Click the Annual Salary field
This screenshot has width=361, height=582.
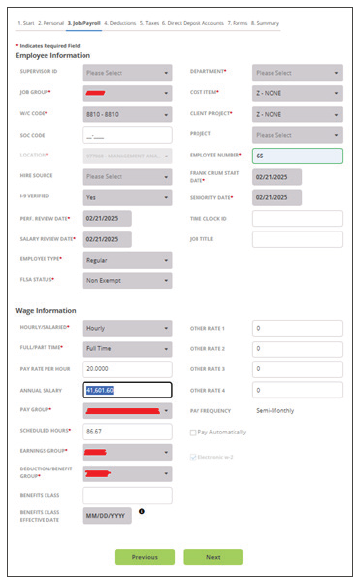click(x=127, y=390)
